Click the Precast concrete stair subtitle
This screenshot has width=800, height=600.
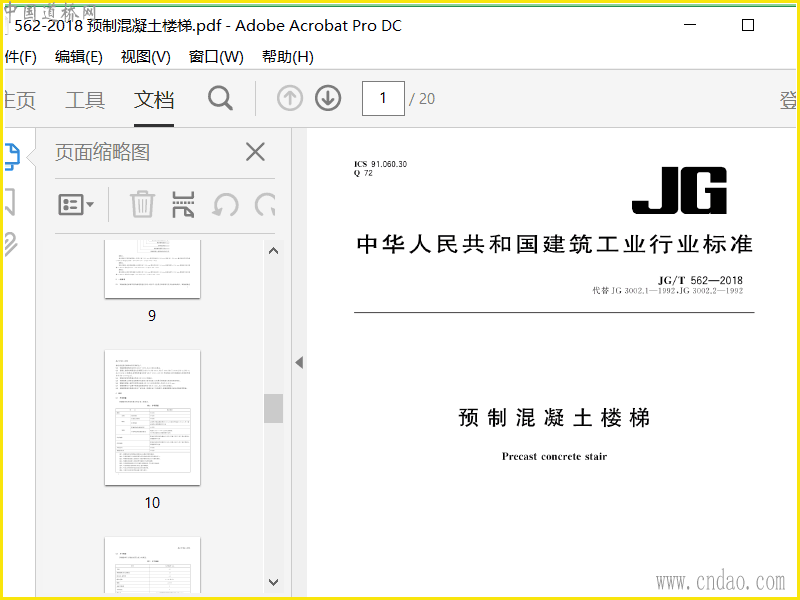coord(554,456)
